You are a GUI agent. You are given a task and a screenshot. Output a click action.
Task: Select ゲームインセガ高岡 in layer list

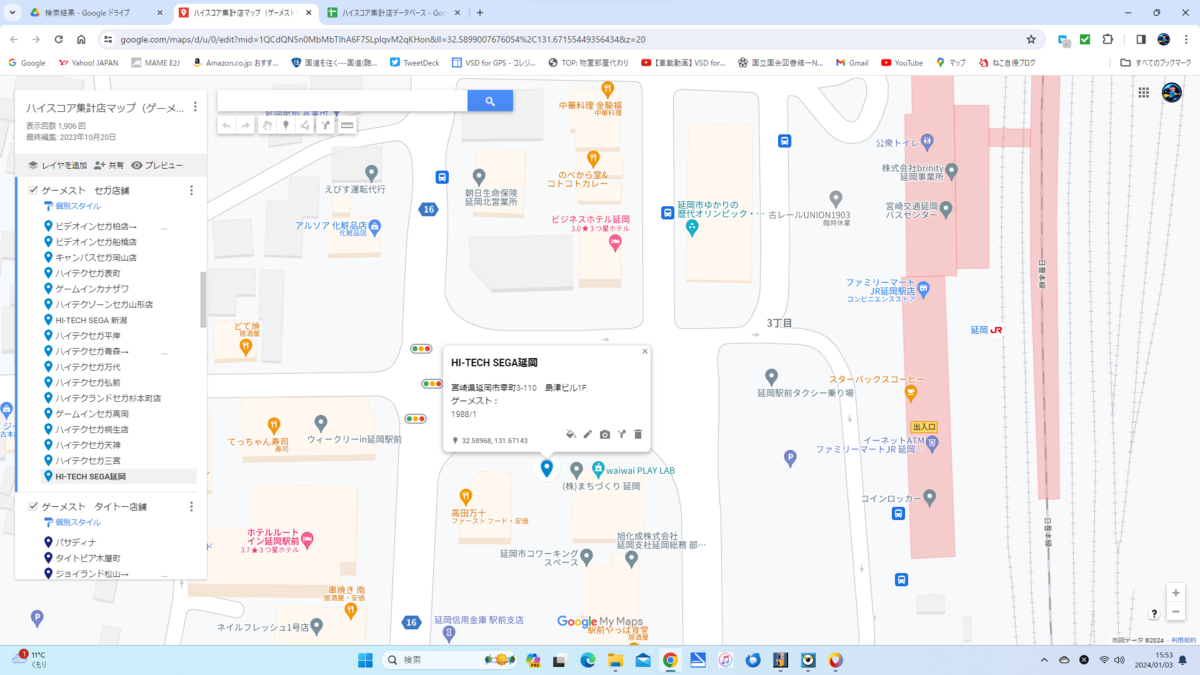click(x=92, y=413)
